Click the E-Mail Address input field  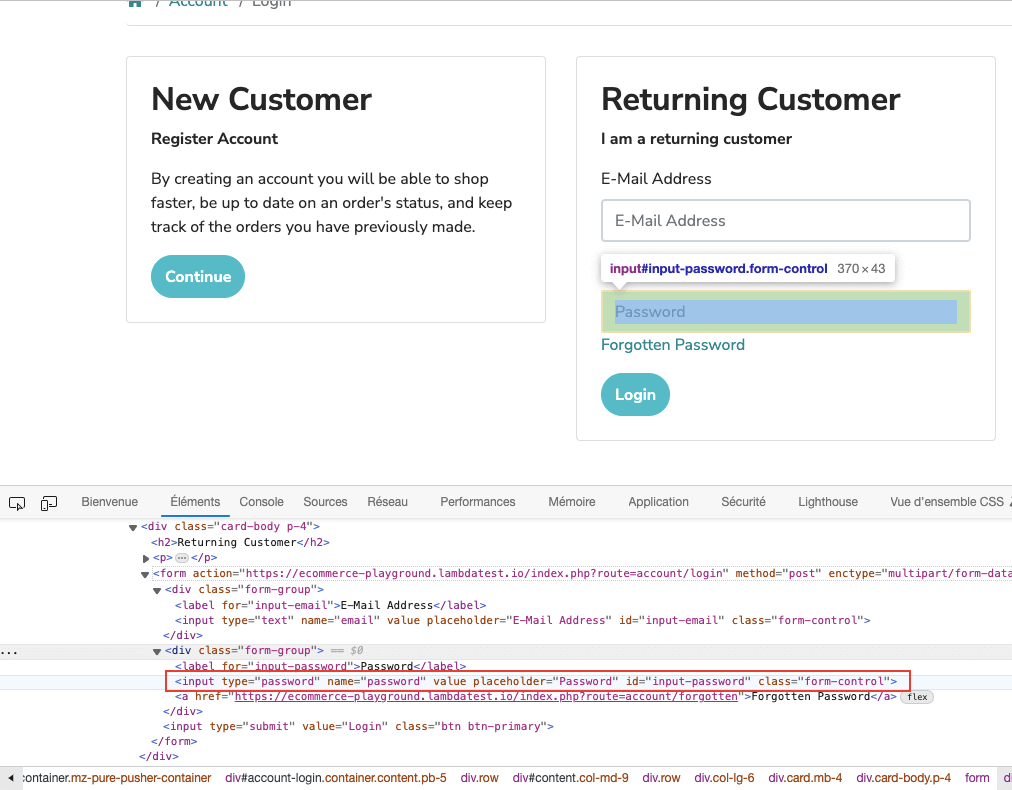pyautogui.click(x=785, y=221)
